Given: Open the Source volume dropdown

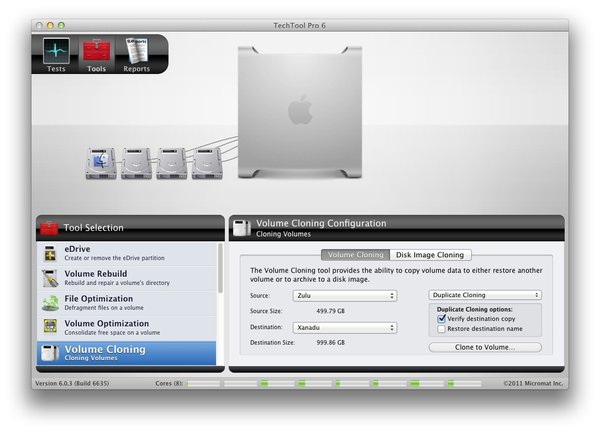Looking at the screenshot, I should [x=345, y=296].
